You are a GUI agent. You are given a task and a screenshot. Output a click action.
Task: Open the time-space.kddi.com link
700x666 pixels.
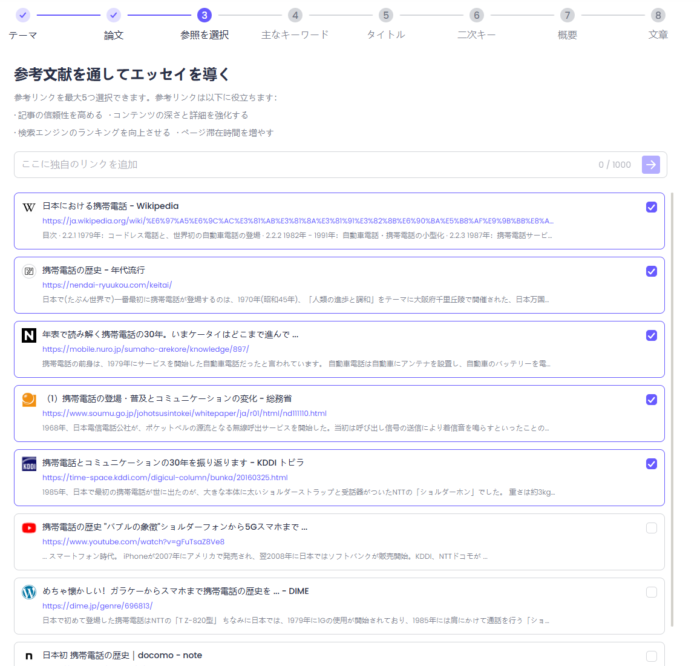[x=165, y=478]
